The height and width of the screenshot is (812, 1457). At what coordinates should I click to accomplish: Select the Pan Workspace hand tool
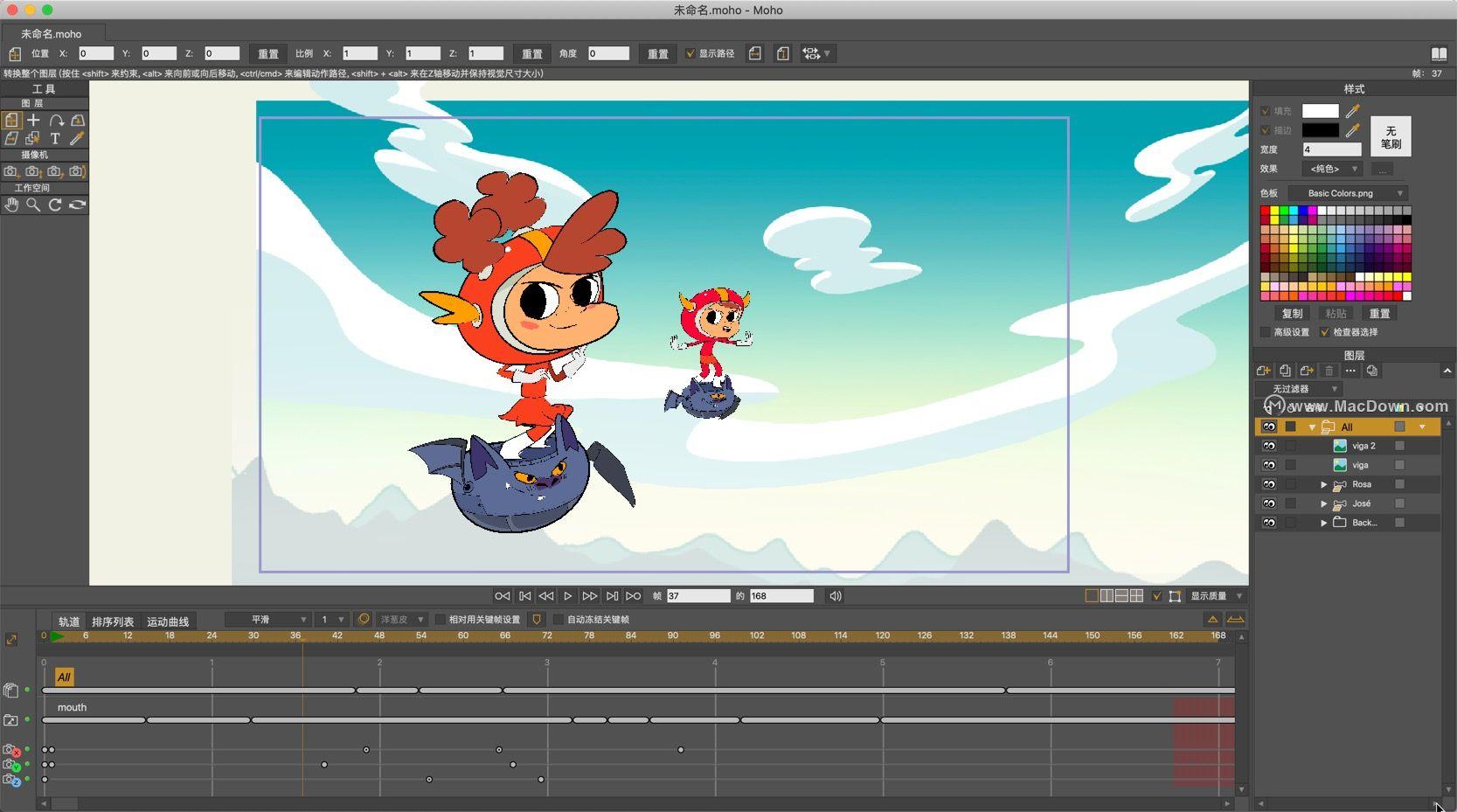tap(11, 205)
